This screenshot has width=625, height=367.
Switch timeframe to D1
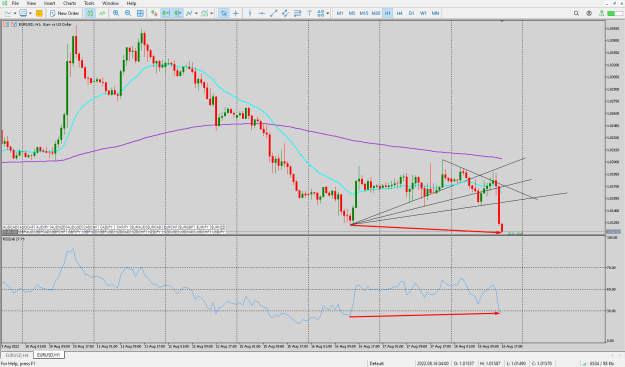(x=411, y=13)
